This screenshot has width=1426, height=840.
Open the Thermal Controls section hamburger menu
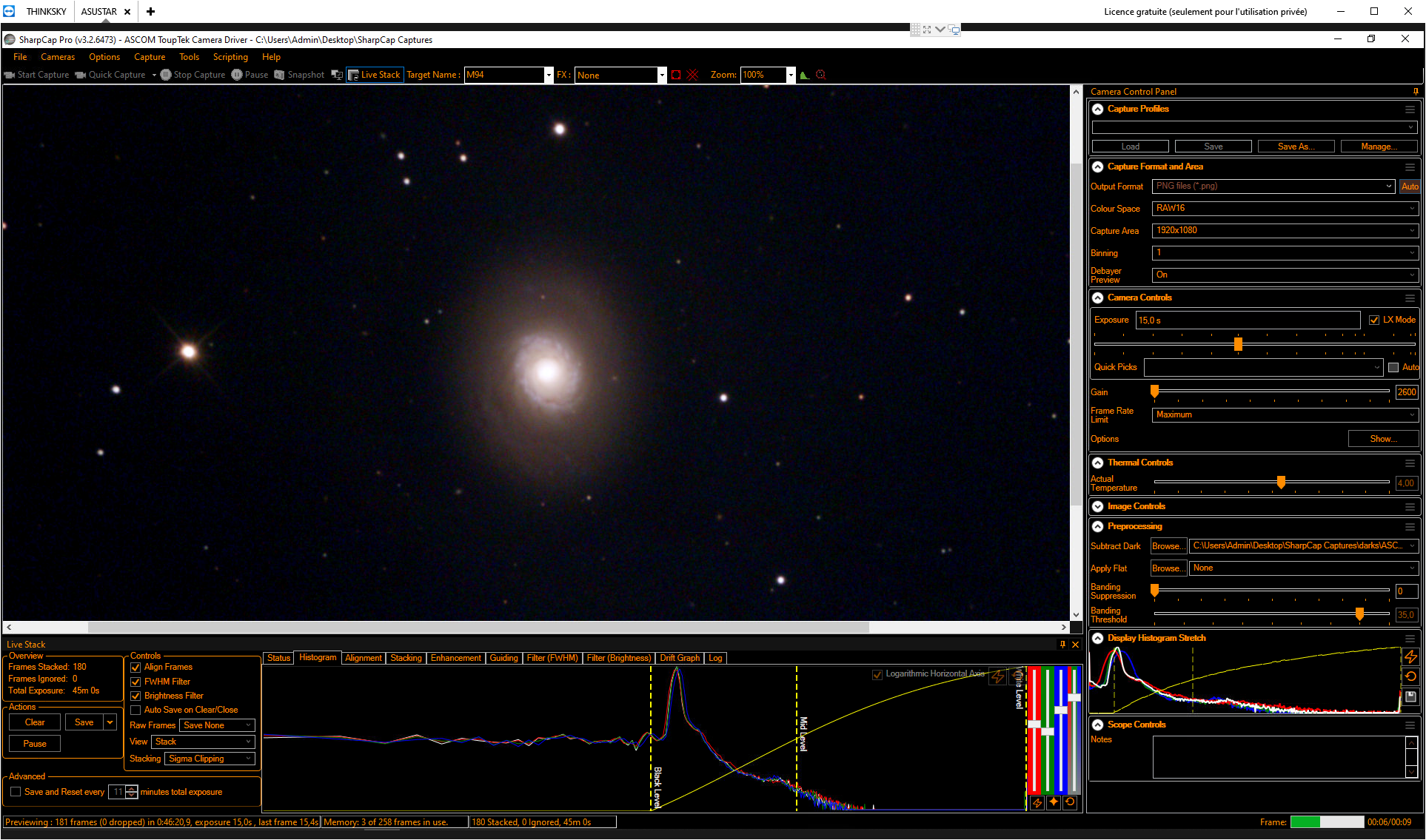pos(1410,463)
